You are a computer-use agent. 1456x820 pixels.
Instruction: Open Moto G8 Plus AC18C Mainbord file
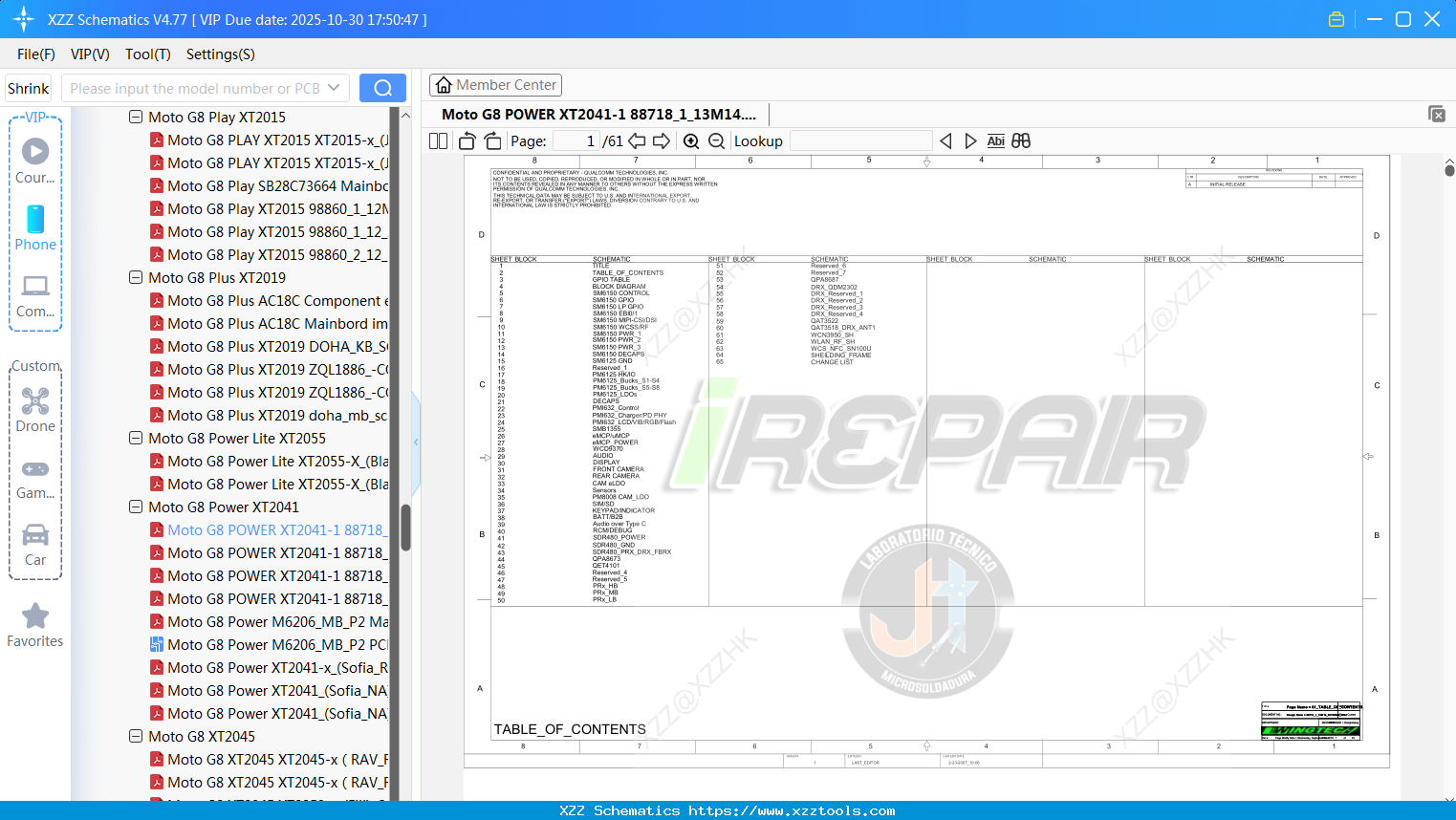pyautogui.click(x=269, y=323)
